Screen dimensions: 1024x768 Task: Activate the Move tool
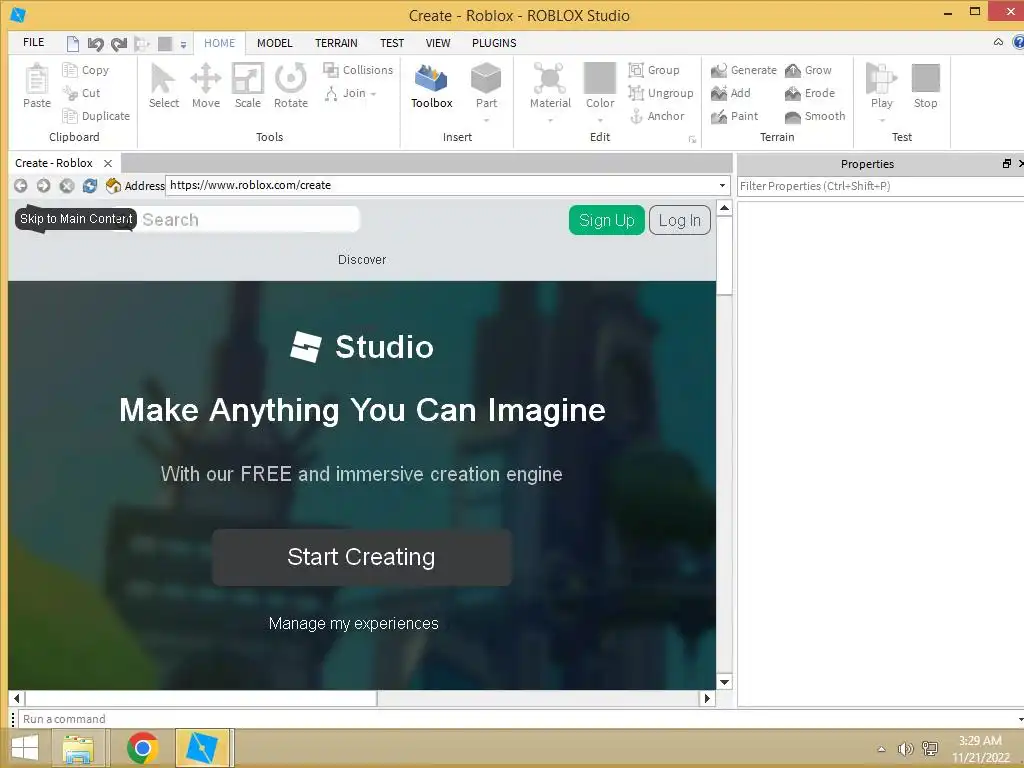(206, 86)
